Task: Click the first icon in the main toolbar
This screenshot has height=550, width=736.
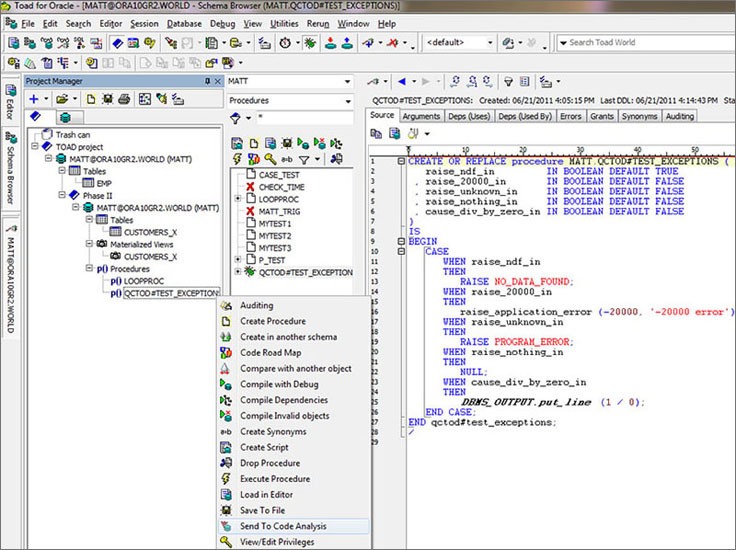Action: (14, 43)
